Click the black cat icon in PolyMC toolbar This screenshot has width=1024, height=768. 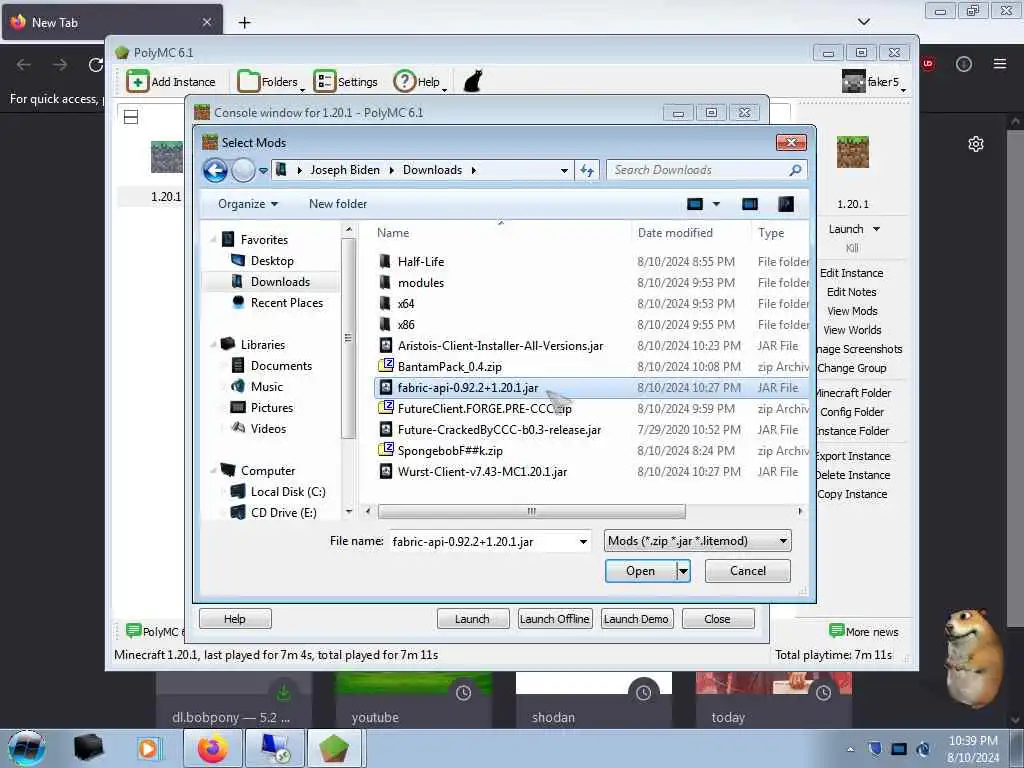[473, 82]
